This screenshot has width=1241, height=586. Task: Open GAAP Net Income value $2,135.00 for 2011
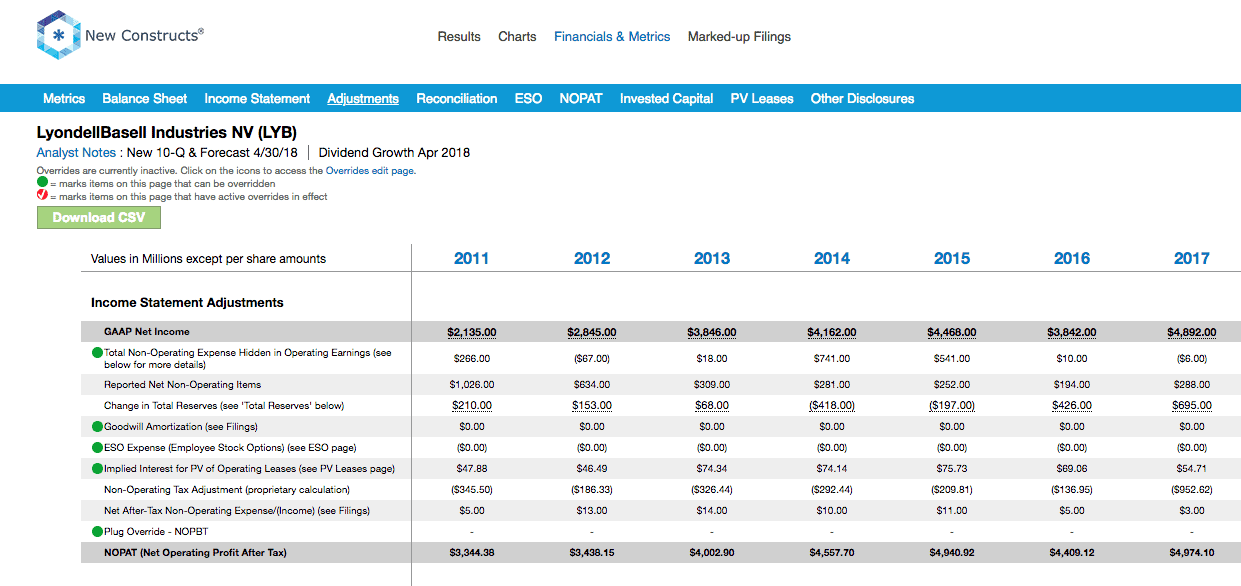[x=472, y=332]
